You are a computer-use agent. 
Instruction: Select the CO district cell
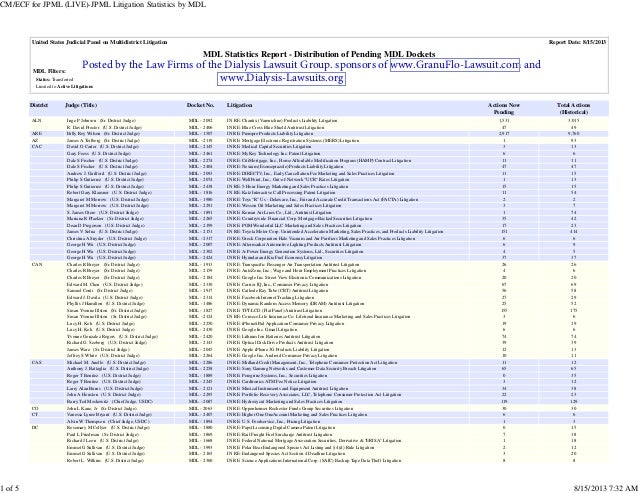pos(35,408)
